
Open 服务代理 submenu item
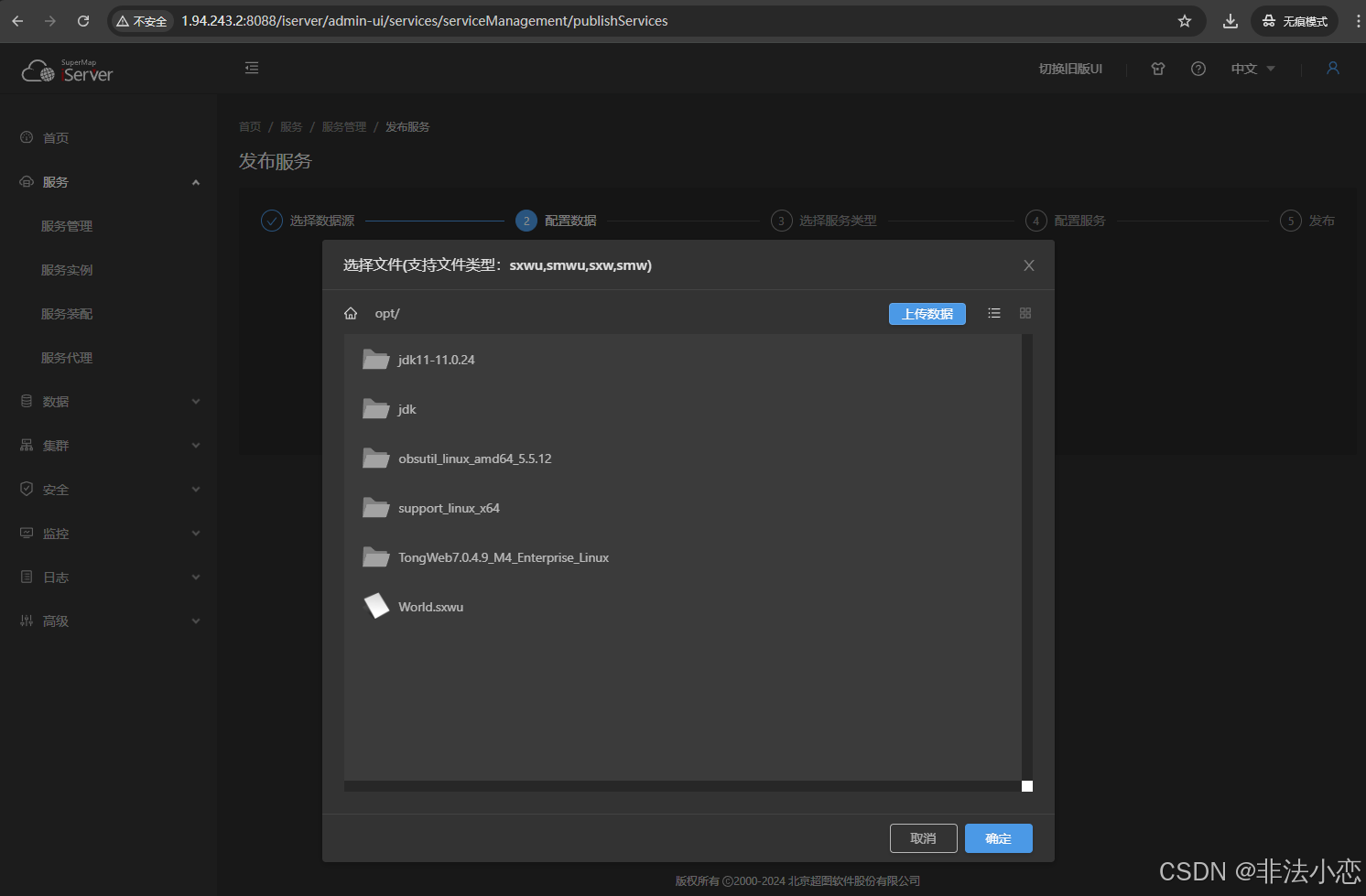[x=67, y=358]
